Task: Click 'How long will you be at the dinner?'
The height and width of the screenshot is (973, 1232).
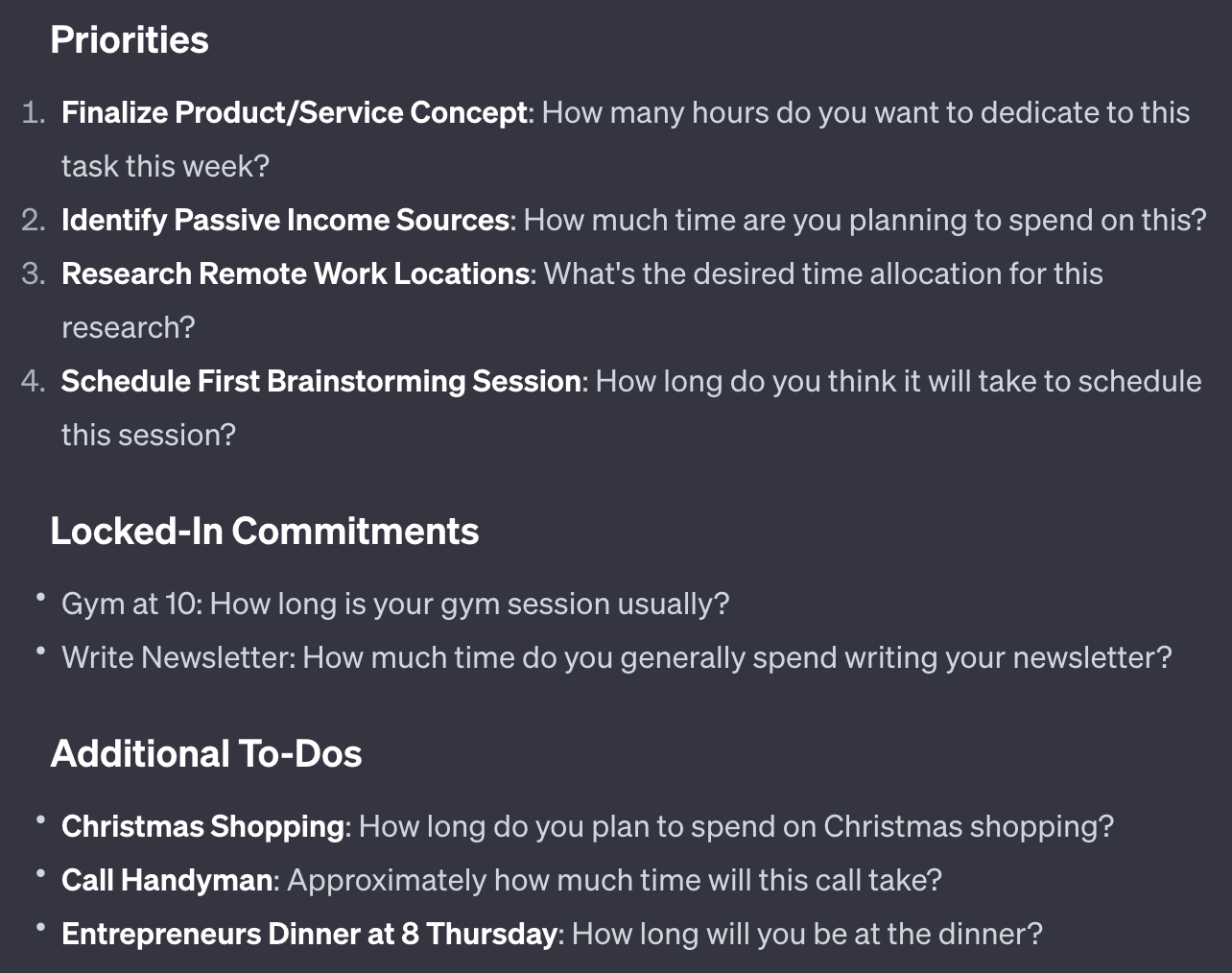Action: 806,935
